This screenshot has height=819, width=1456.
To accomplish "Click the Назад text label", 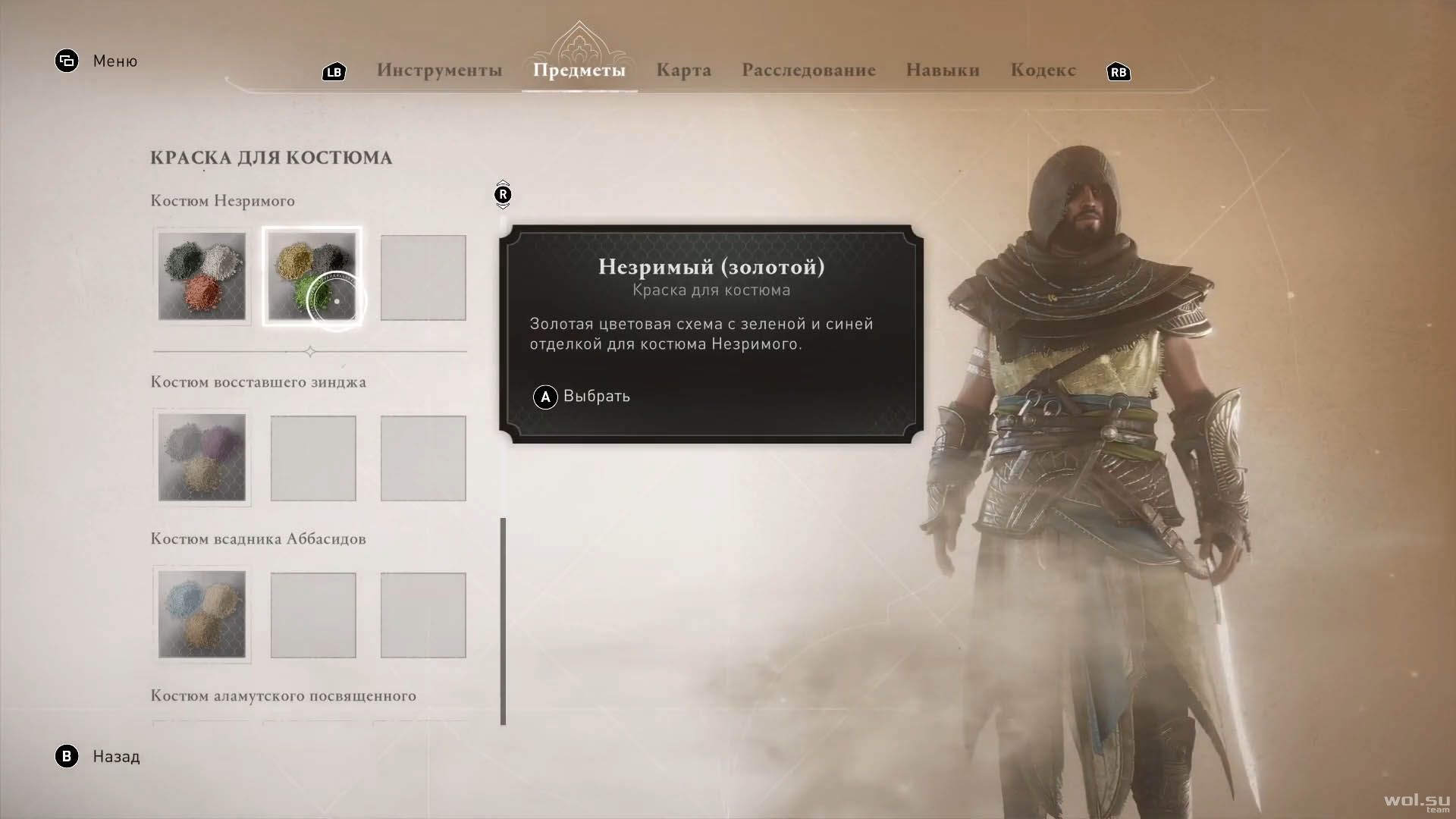I will 116,757.
